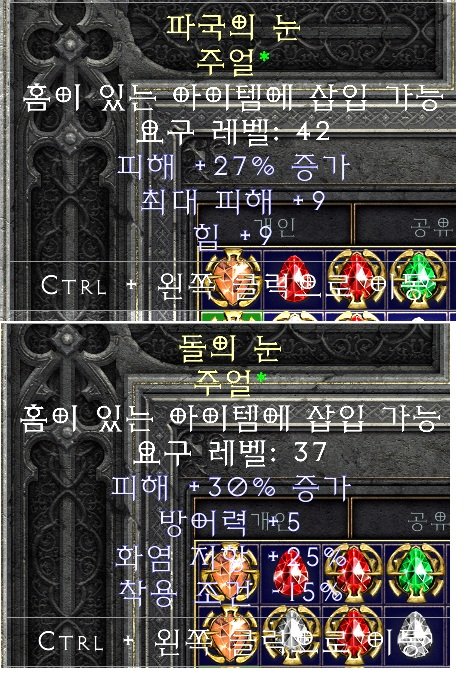Click the partly visible green-background item, upper stash
Screen dimensions: 467x685
tap(232, 315)
